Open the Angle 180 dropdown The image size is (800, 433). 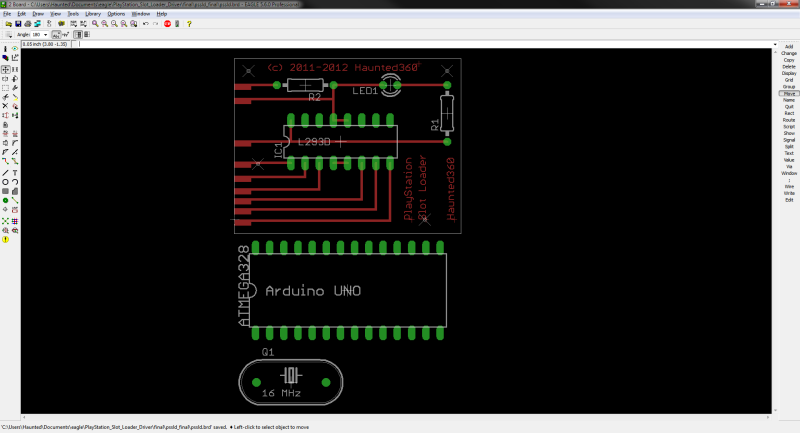click(45, 35)
